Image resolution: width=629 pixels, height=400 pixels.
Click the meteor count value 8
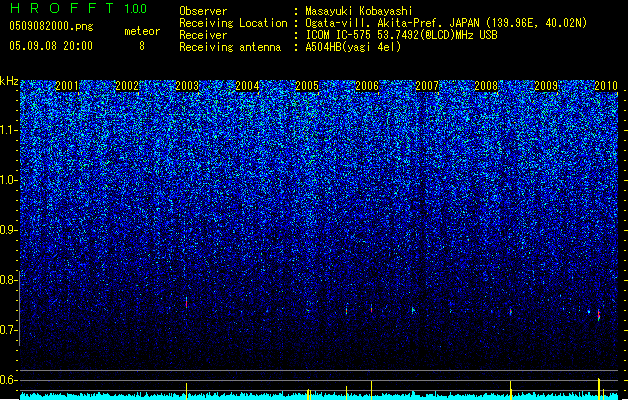coord(142,46)
